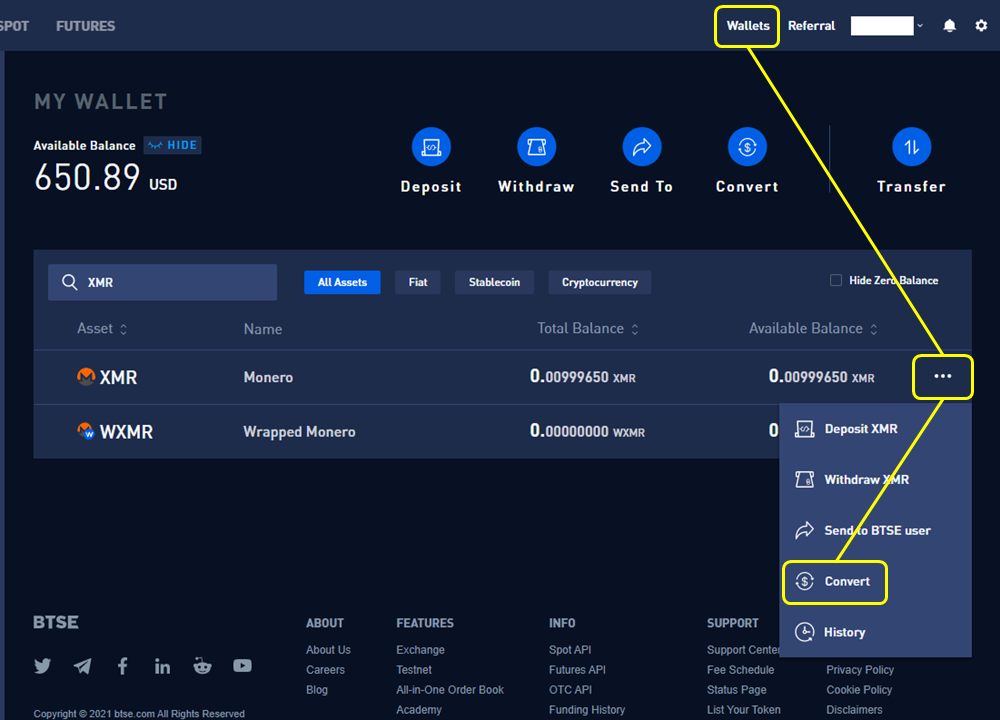Open Careers footer link
The height and width of the screenshot is (720, 1000).
pyautogui.click(x=325, y=670)
